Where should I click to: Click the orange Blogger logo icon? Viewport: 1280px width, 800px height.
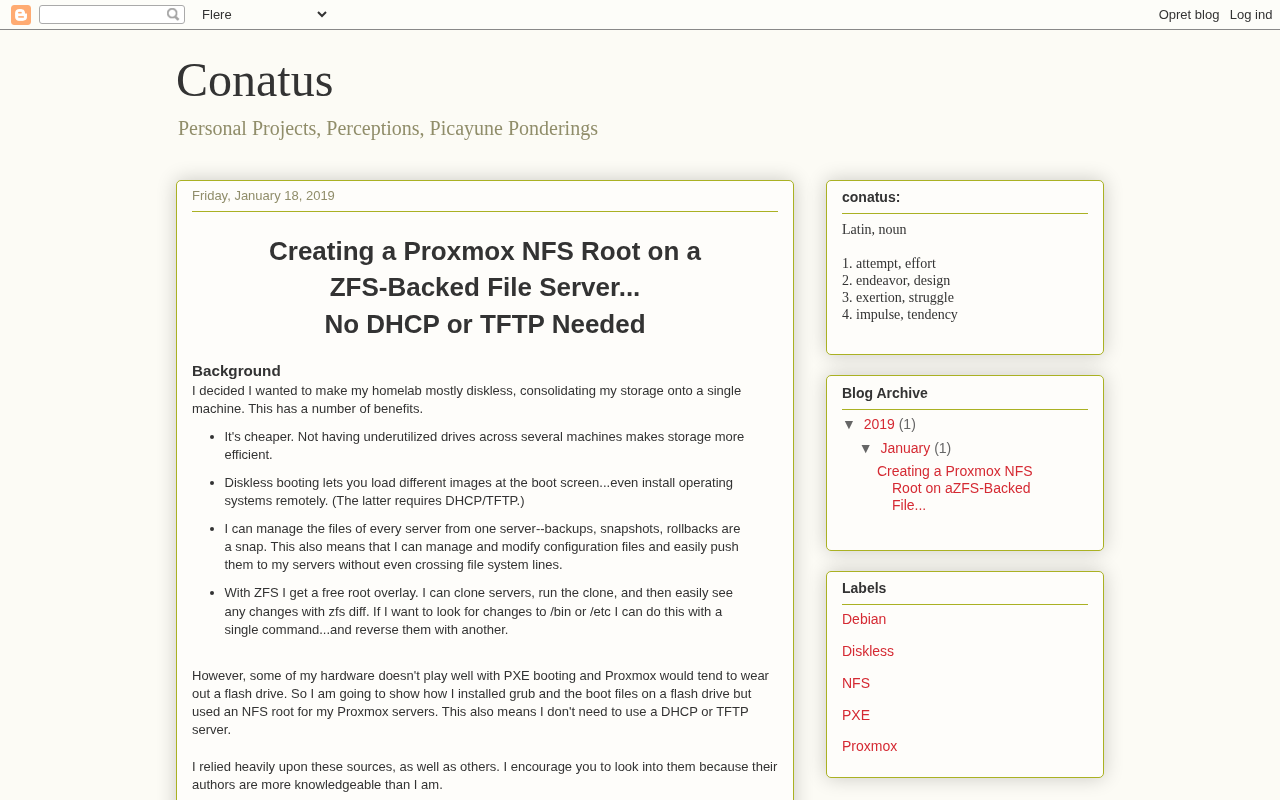coord(21,15)
